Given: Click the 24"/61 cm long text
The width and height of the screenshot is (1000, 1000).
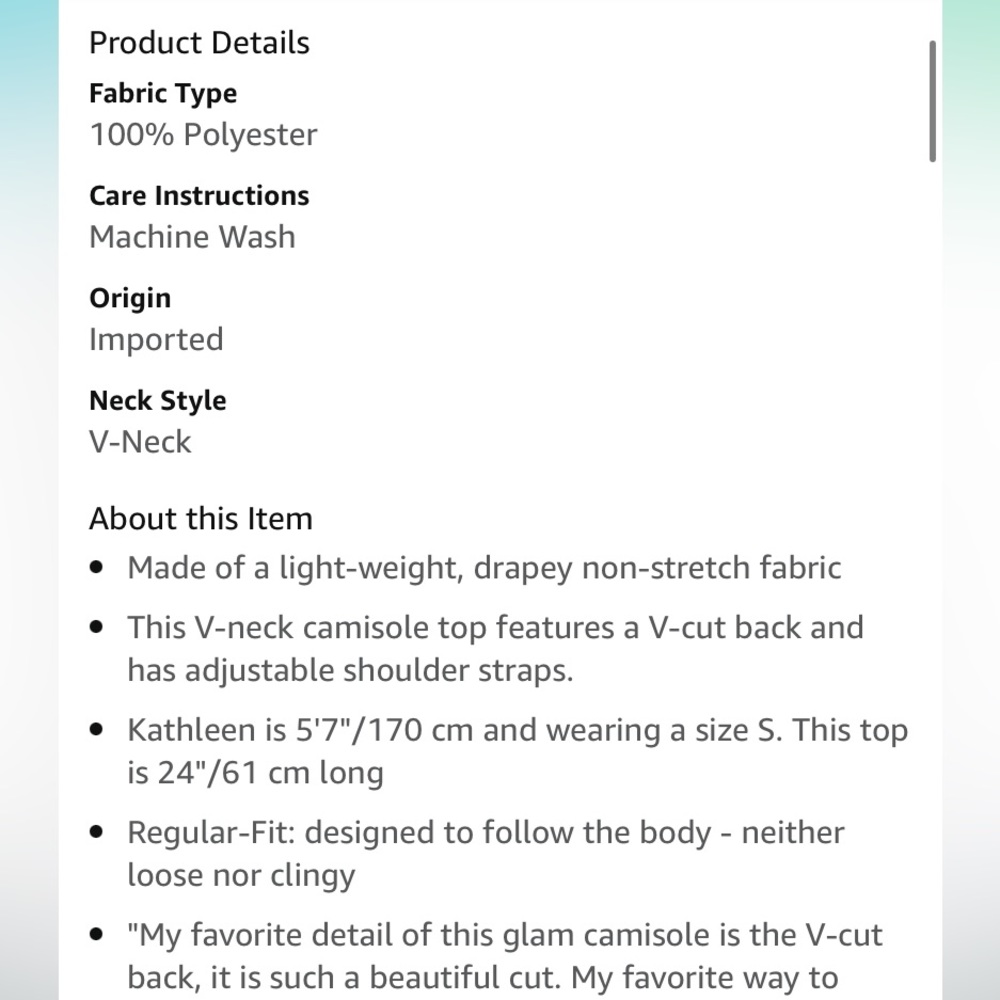Looking at the screenshot, I should pos(255,773).
